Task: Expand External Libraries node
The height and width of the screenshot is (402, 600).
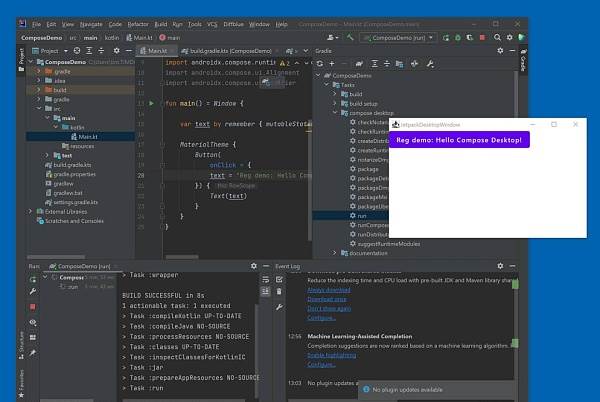Action: click(30, 211)
